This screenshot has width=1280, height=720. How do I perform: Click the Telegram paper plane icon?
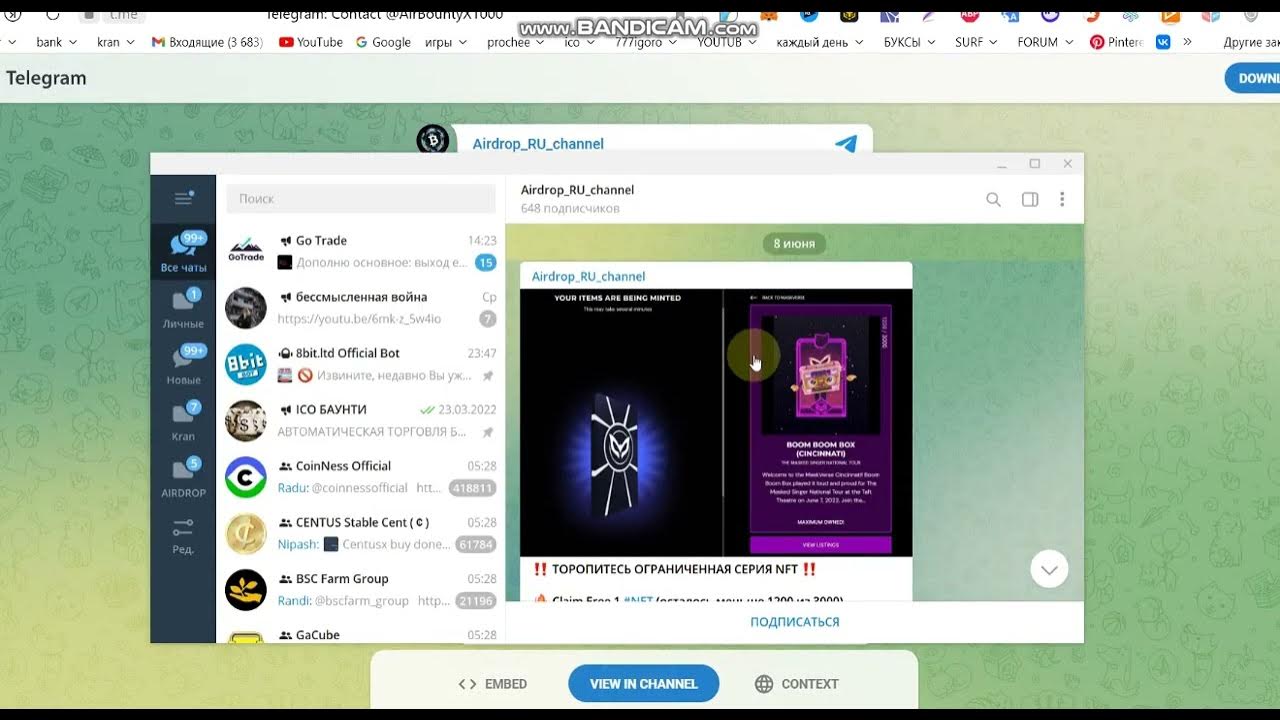846,143
